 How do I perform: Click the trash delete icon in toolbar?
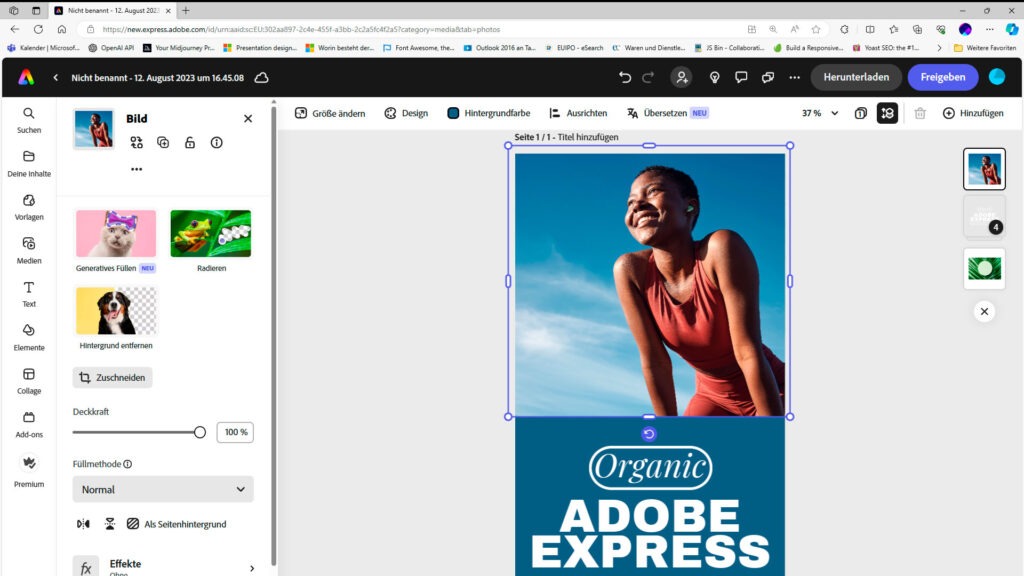coord(920,113)
